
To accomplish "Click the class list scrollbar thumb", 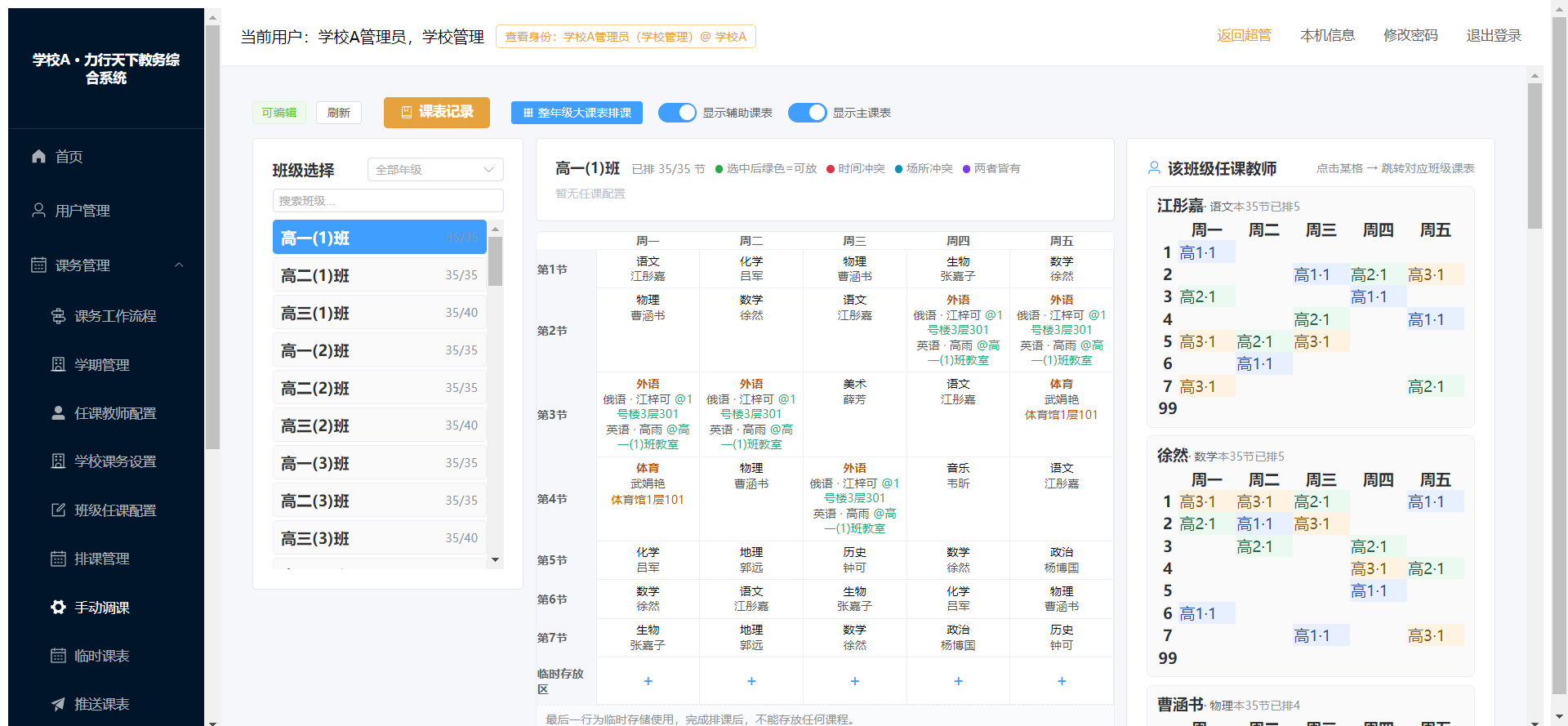I will [x=495, y=261].
